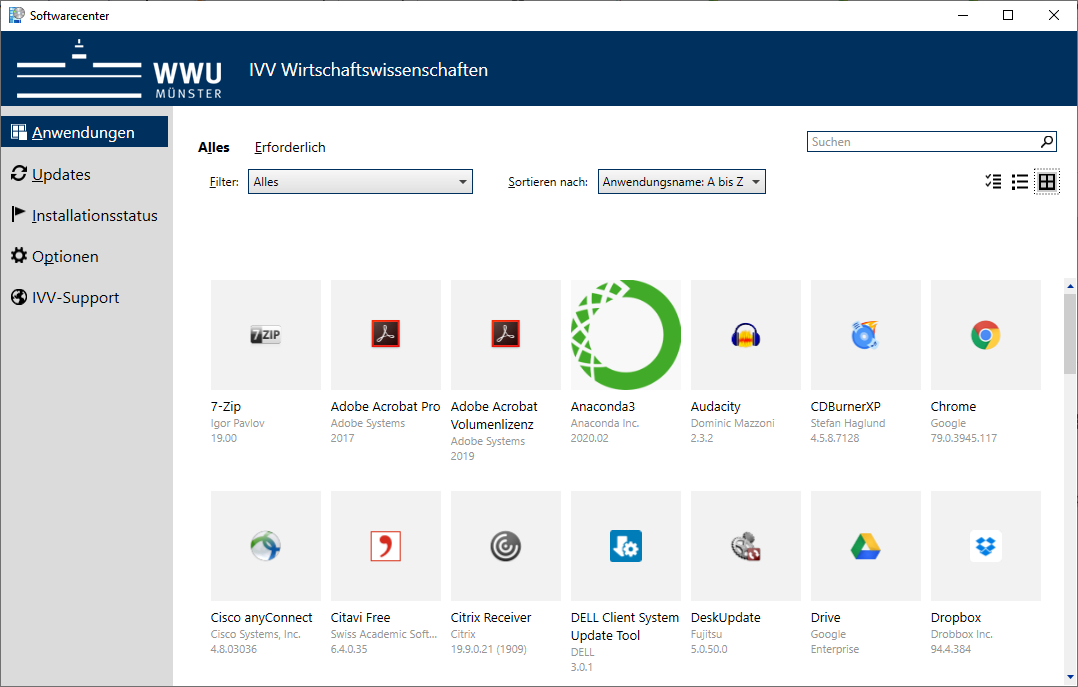The height and width of the screenshot is (687, 1078).
Task: Click the version text 4.5.8.7128
Action: tap(835, 438)
